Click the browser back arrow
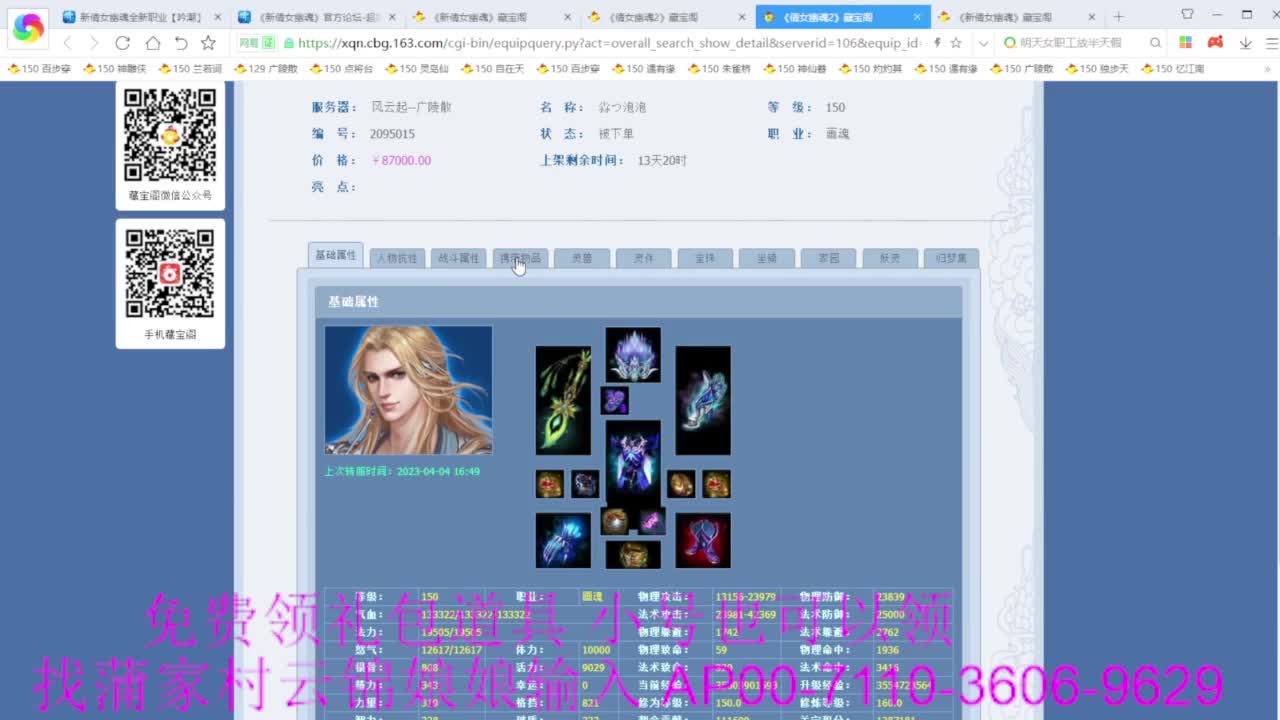1280x720 pixels. pyautogui.click(x=67, y=43)
